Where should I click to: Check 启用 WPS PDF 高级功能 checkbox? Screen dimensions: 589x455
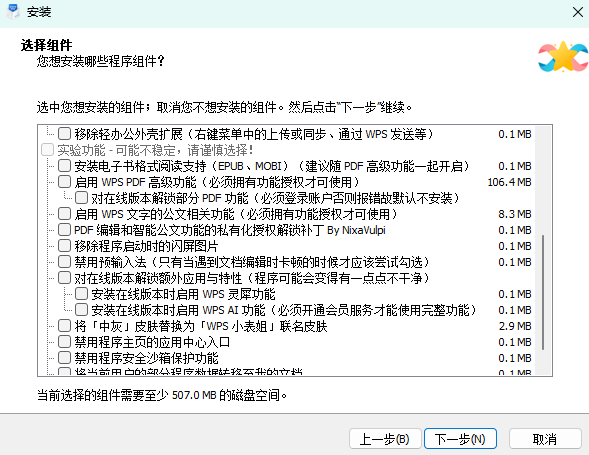(64, 182)
